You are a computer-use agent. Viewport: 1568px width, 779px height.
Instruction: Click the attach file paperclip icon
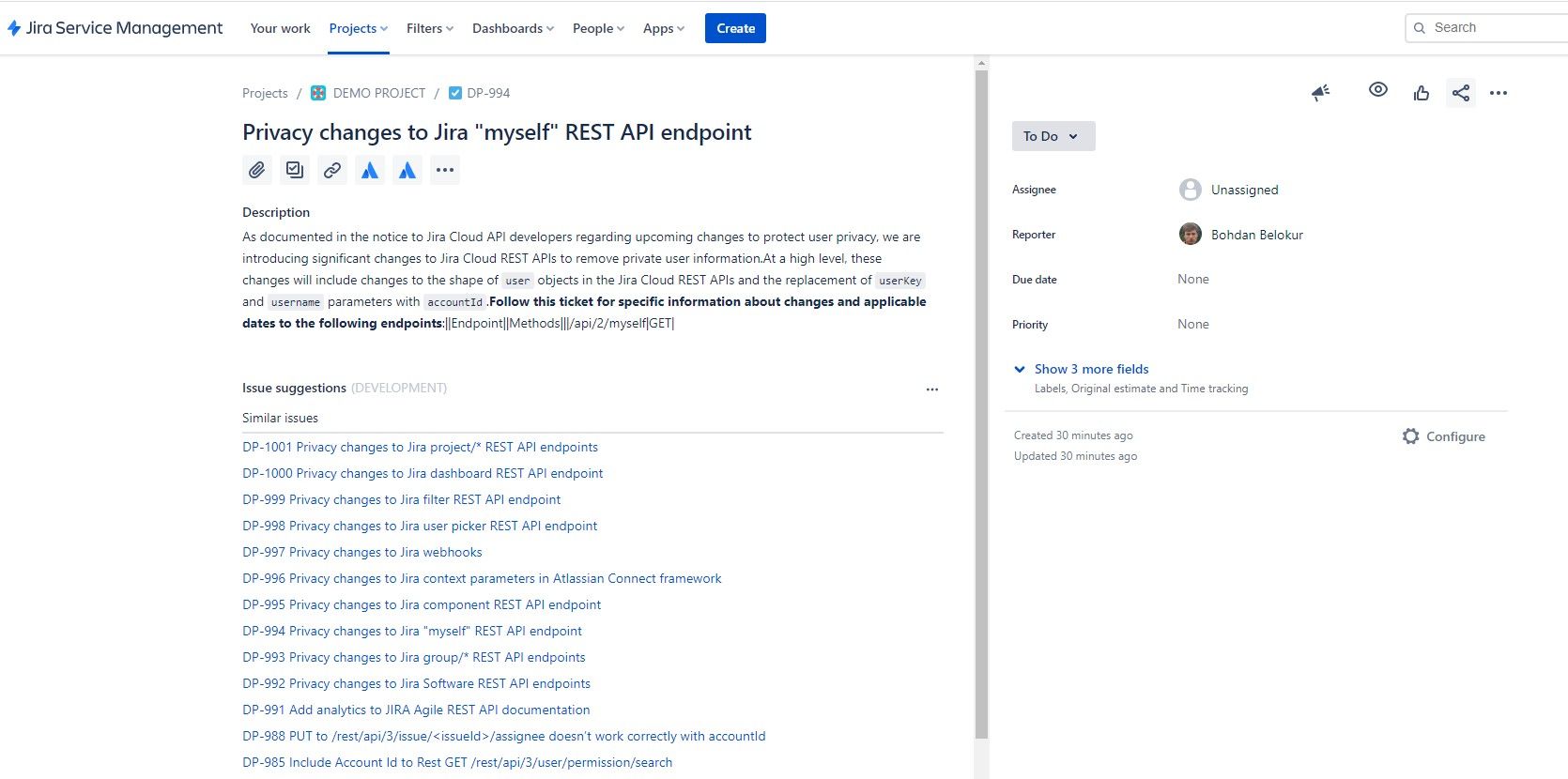(x=257, y=170)
